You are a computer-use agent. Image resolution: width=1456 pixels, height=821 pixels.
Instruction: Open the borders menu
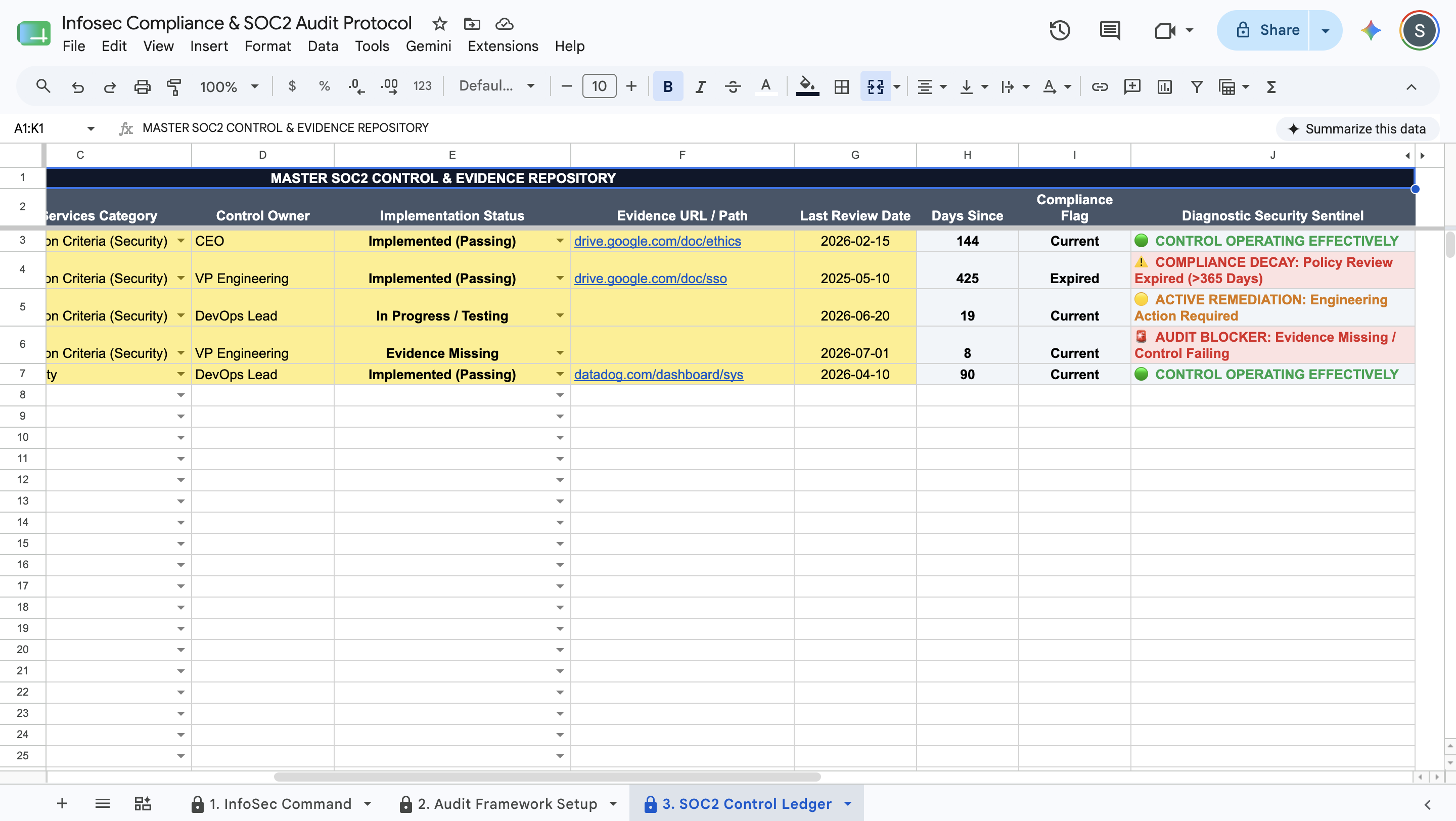[x=842, y=86]
